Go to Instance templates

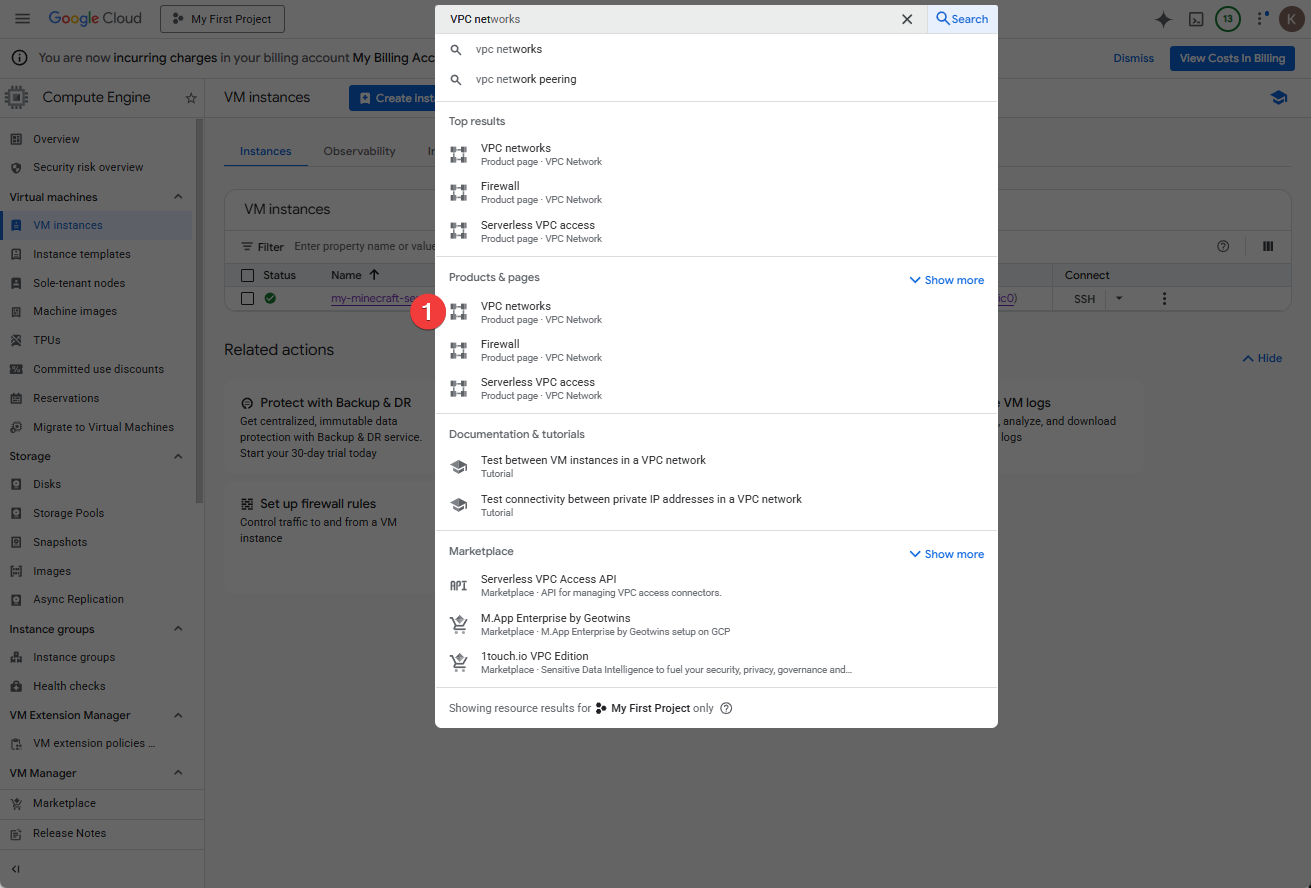coord(82,254)
